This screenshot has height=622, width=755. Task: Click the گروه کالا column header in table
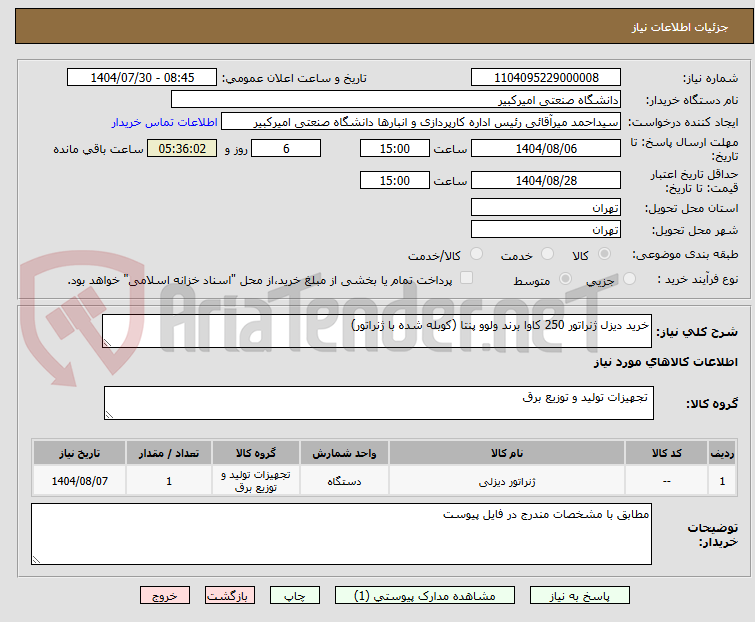click(256, 453)
